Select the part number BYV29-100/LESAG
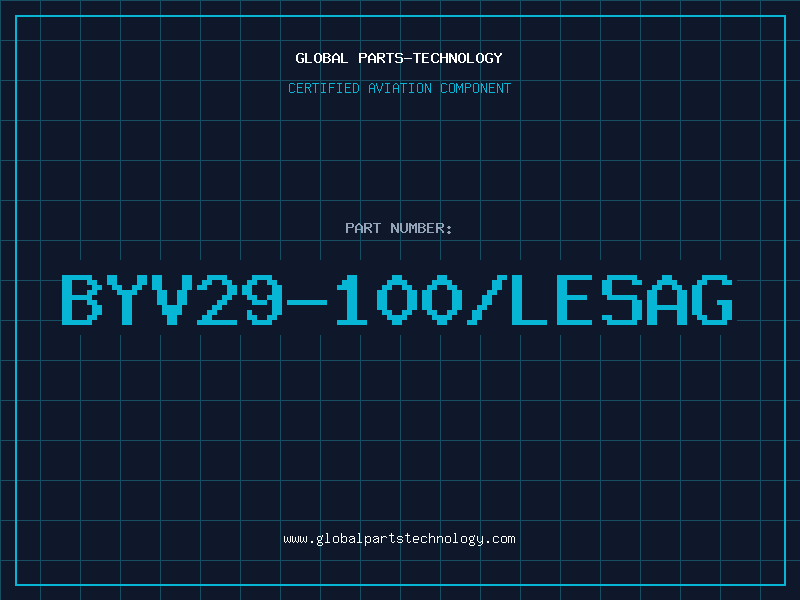This screenshot has height=600, width=800. (397, 300)
